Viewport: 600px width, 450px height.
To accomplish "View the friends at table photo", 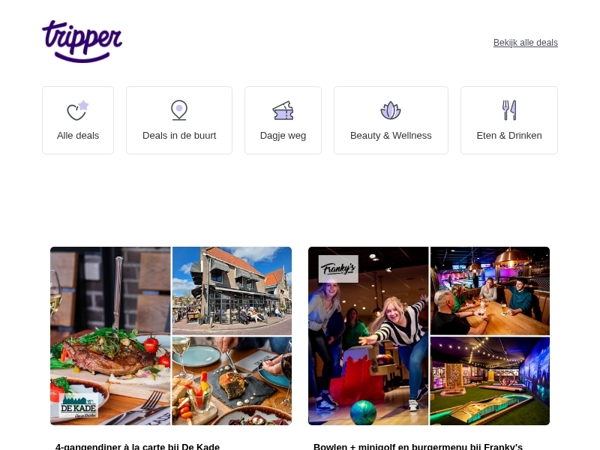I will 490,291.
